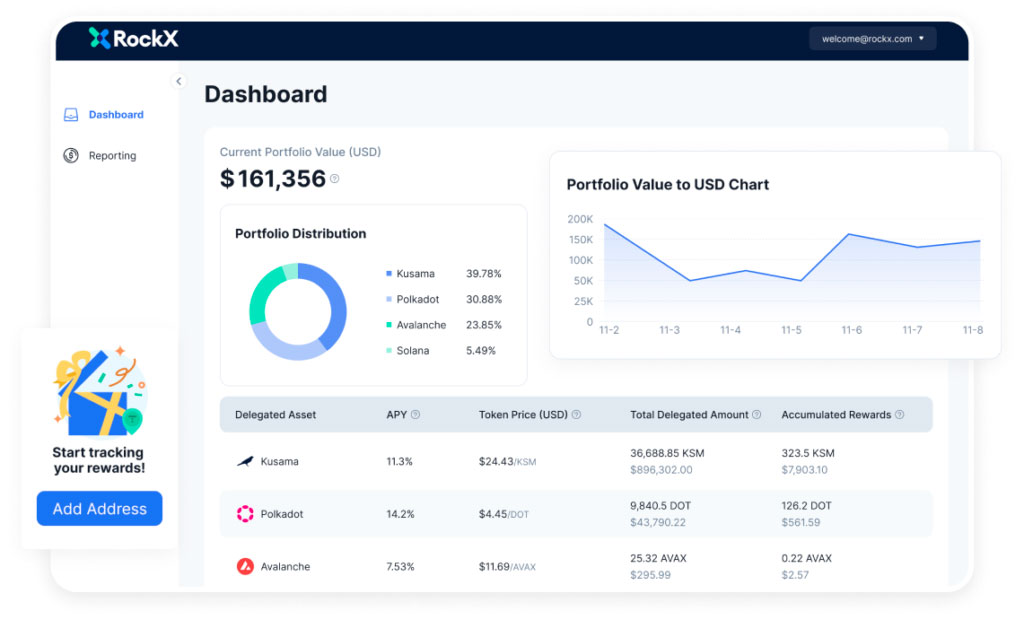Click the Polkadot 30.88% legend percentage

pyautogui.click(x=484, y=299)
